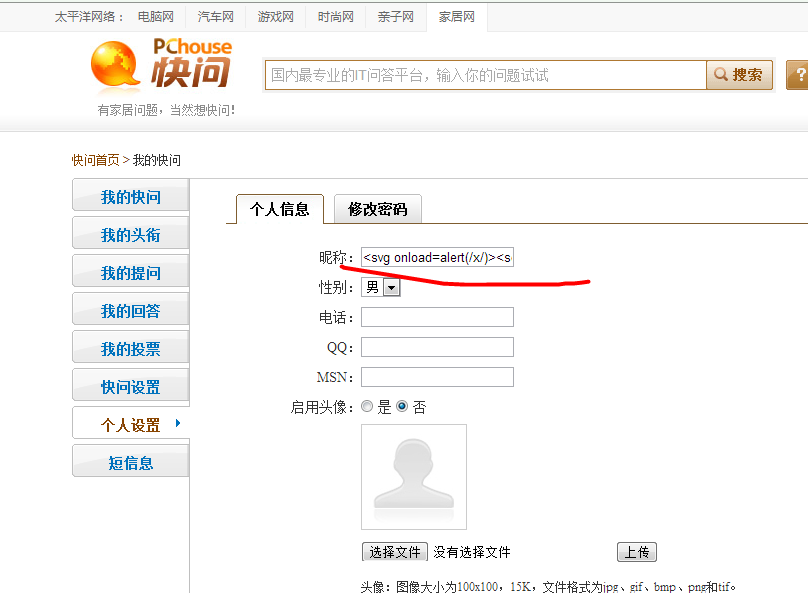This screenshot has width=808, height=593.
Task: Click the 昵称 nickname input field
Action: coord(437,257)
